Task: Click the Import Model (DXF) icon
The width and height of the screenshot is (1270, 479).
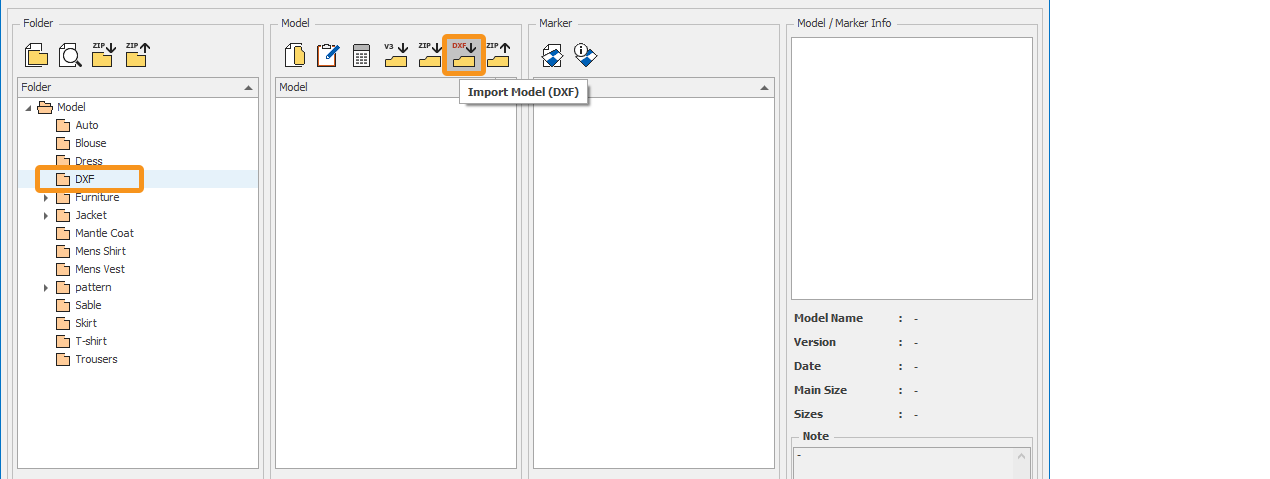Action: (463, 55)
